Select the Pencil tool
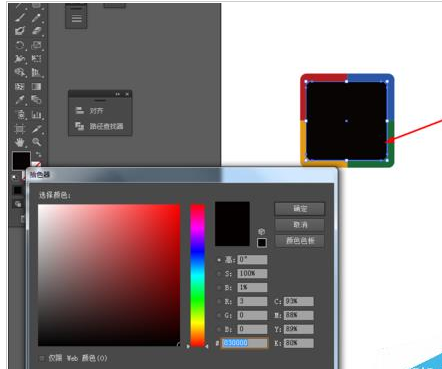The height and width of the screenshot is (369, 442). [36, 17]
